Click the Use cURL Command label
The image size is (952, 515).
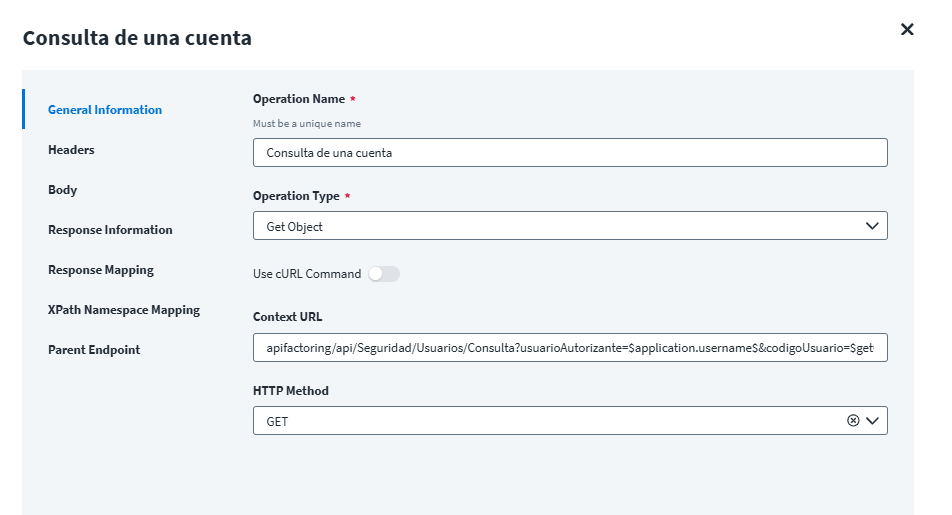pos(307,274)
